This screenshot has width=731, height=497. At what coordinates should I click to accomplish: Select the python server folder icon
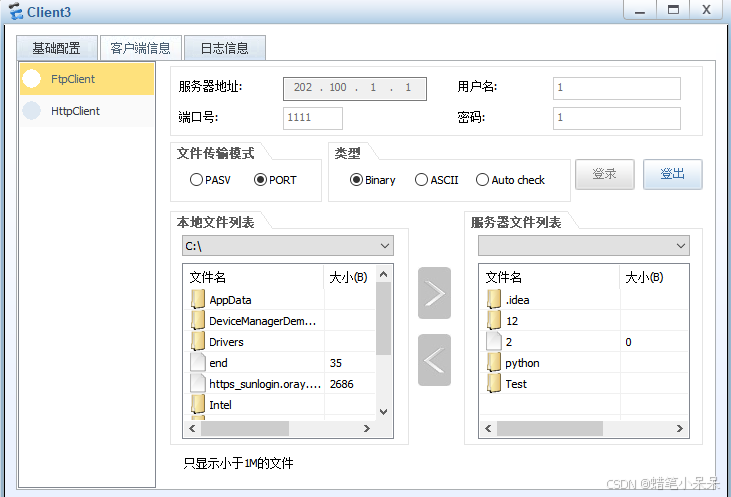click(494, 362)
